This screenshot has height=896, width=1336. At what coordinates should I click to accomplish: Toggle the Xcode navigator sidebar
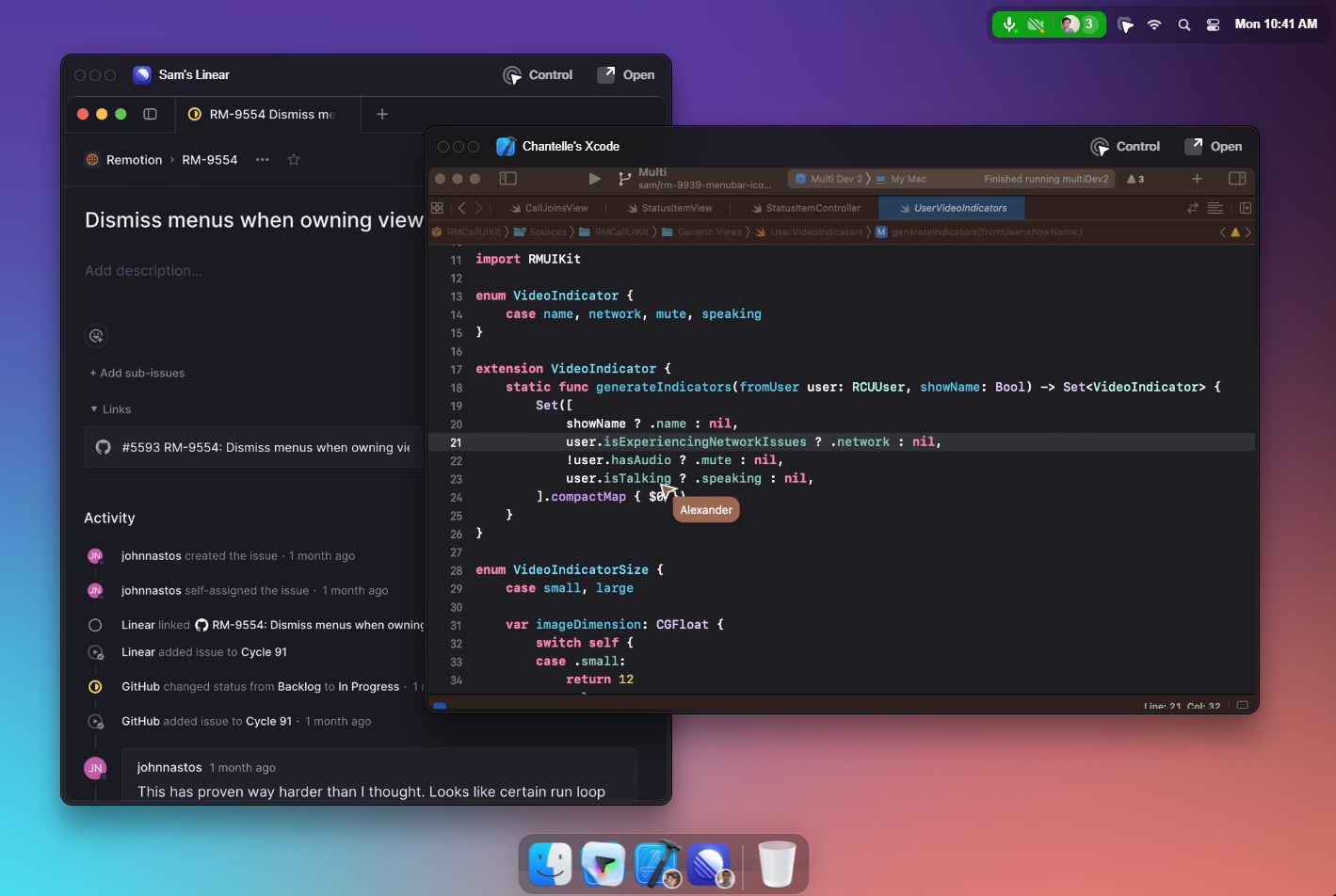coord(507,178)
